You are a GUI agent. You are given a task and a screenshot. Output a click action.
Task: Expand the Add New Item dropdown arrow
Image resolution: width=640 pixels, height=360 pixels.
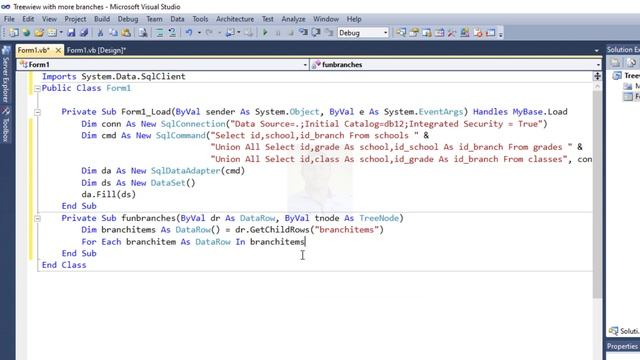pyautogui.click(x=61, y=33)
